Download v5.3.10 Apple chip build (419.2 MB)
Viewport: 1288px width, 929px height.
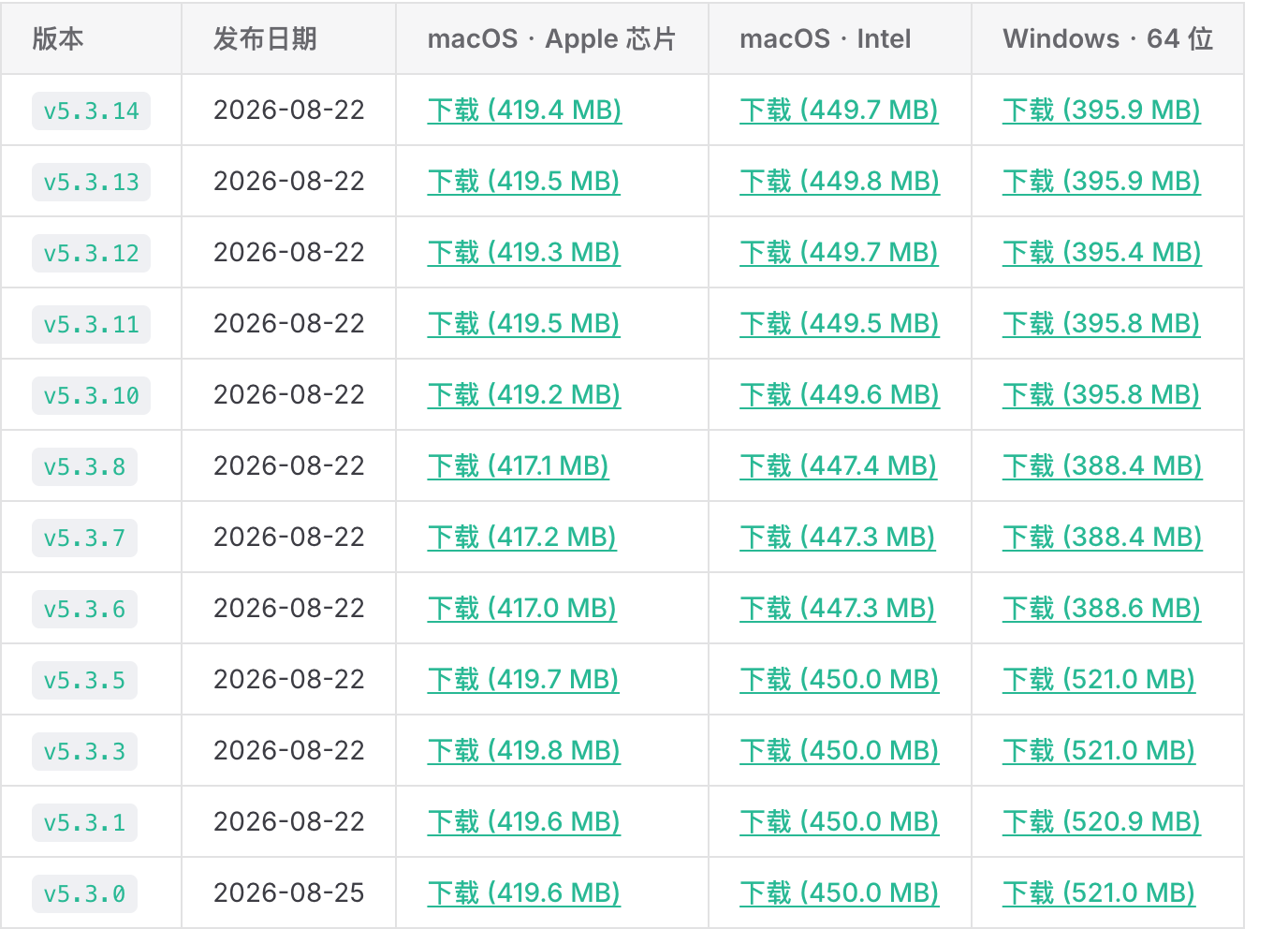(x=524, y=395)
